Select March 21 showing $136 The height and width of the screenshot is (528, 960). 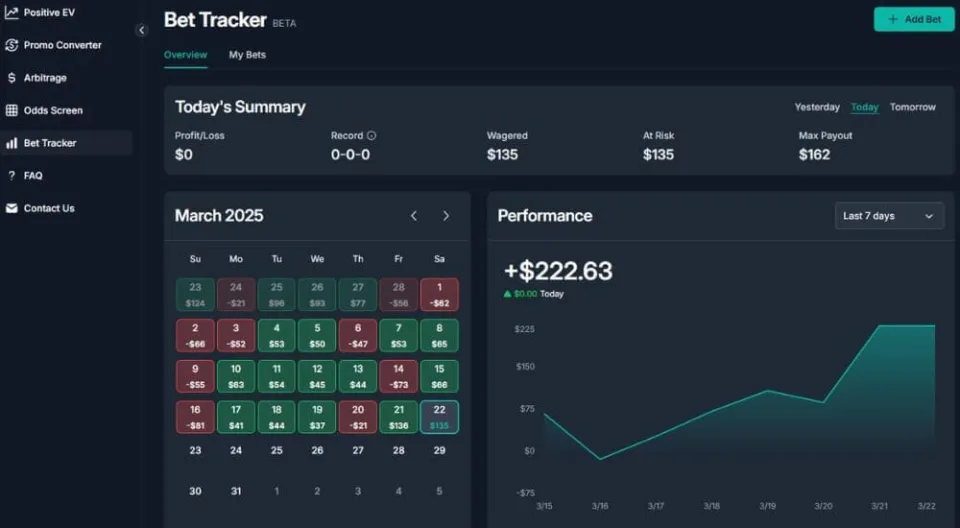pos(399,417)
